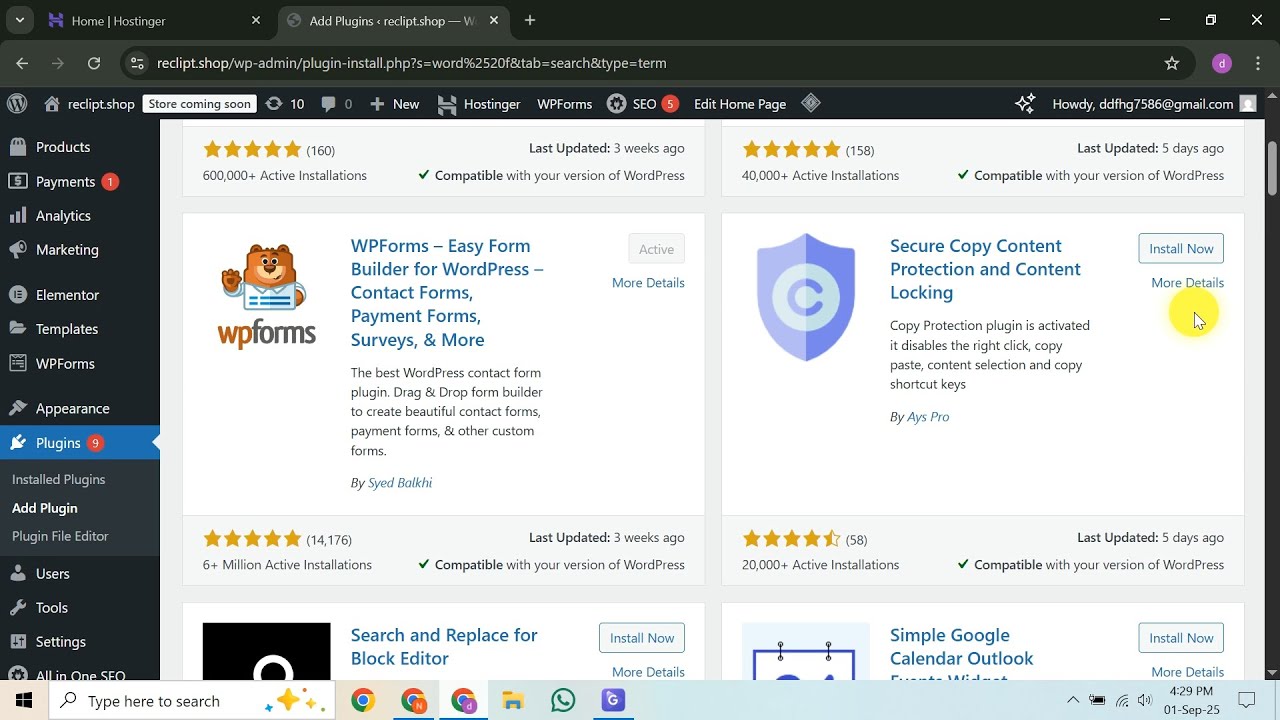Open Chrome three-dot menu
Image resolution: width=1280 pixels, height=720 pixels.
[x=1258, y=63]
